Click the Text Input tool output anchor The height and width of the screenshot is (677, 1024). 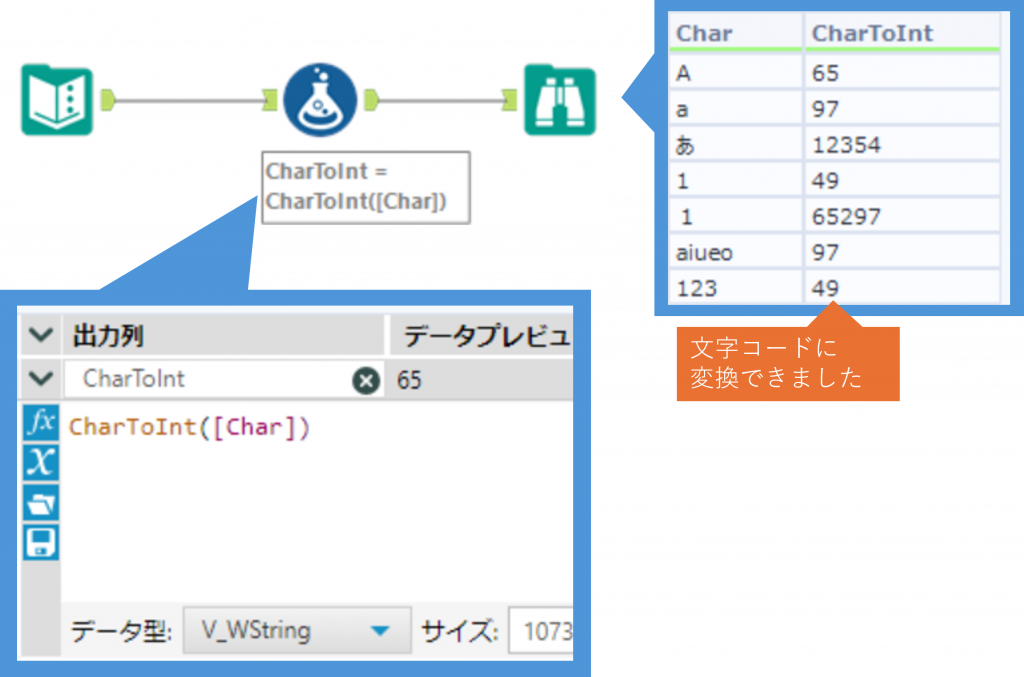(108, 99)
